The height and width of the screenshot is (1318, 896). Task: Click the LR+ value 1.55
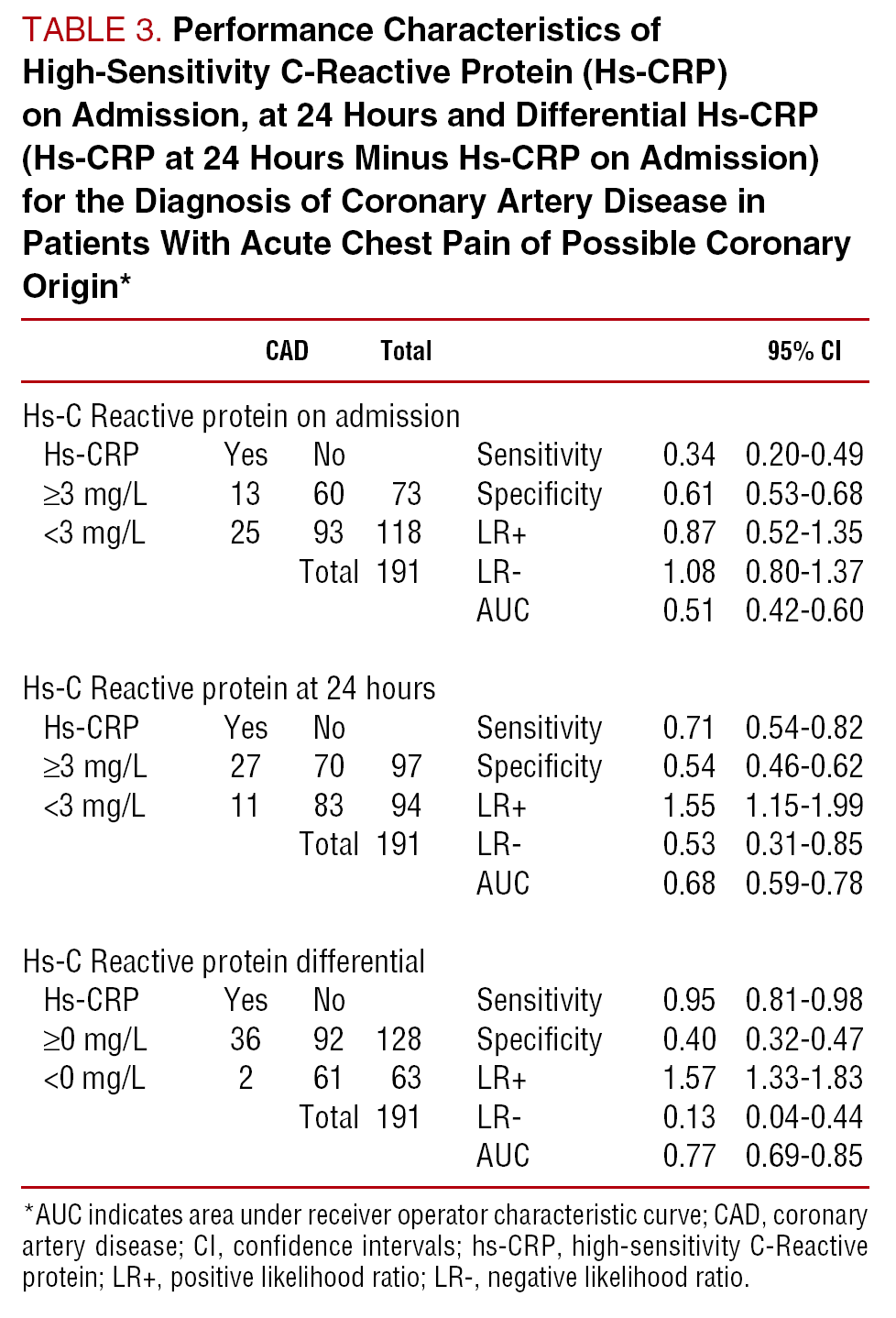[688, 806]
